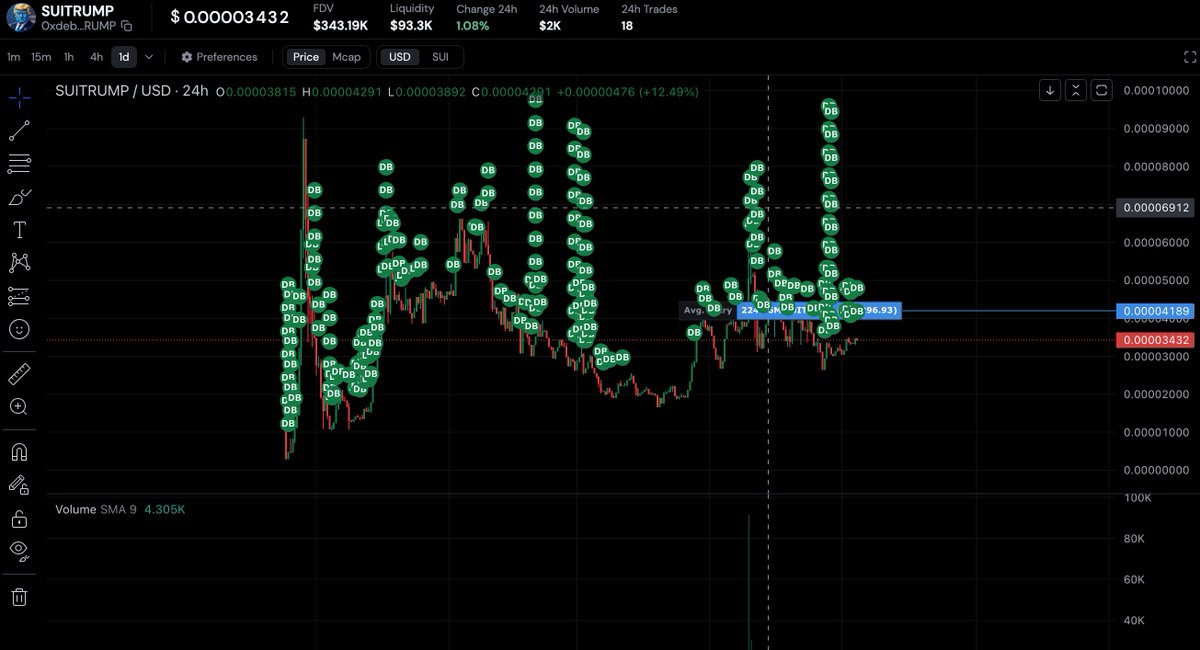Activate the Zoom In tool
The height and width of the screenshot is (650, 1200).
(x=20, y=407)
